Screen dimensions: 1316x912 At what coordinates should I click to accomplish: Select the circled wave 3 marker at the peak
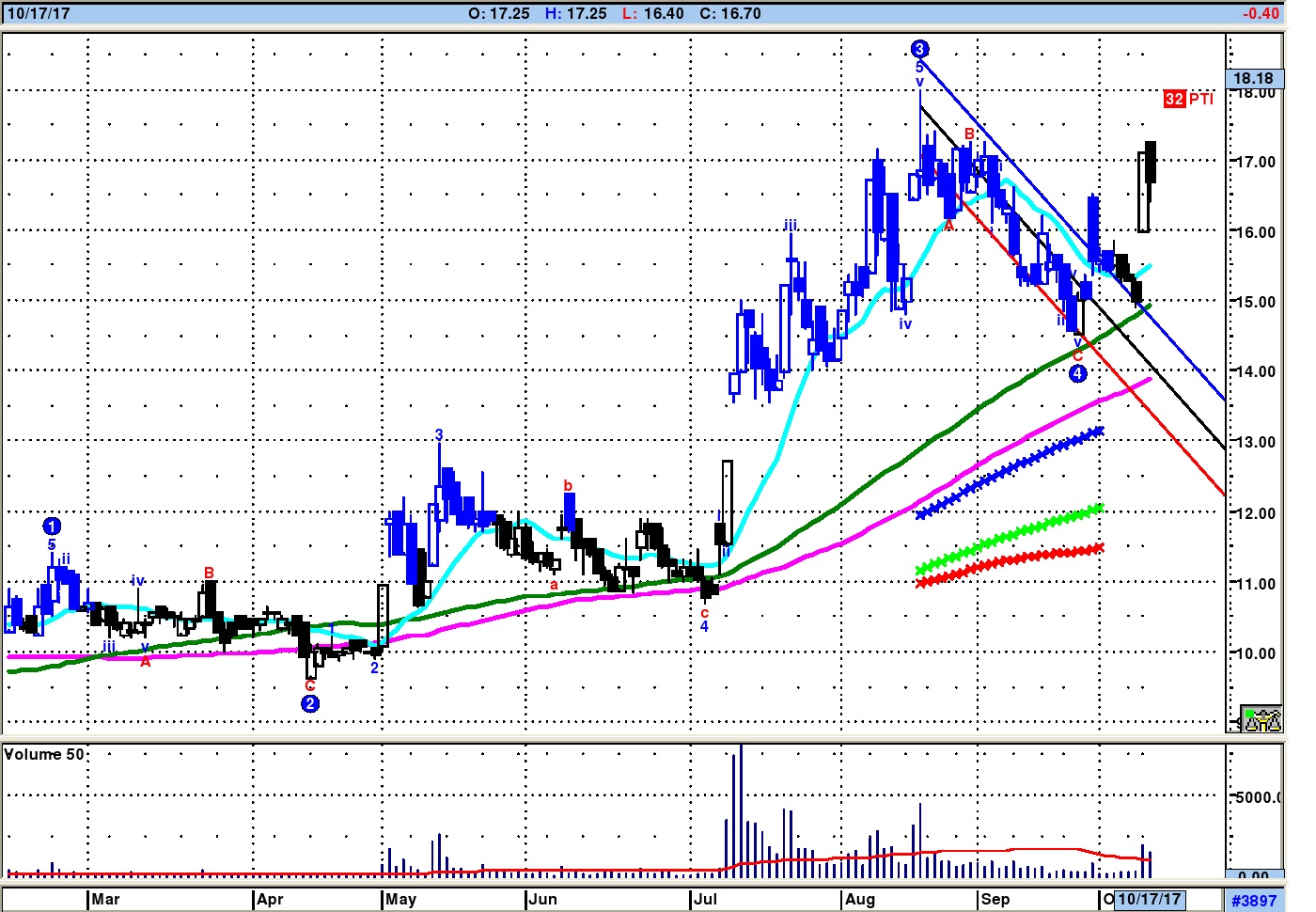(919, 49)
